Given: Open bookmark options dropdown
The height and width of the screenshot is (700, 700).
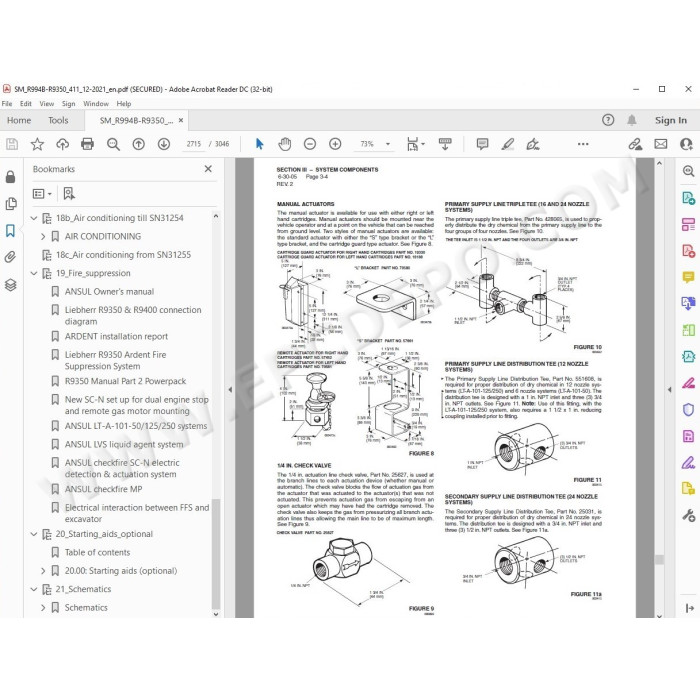Looking at the screenshot, I should (x=42, y=194).
